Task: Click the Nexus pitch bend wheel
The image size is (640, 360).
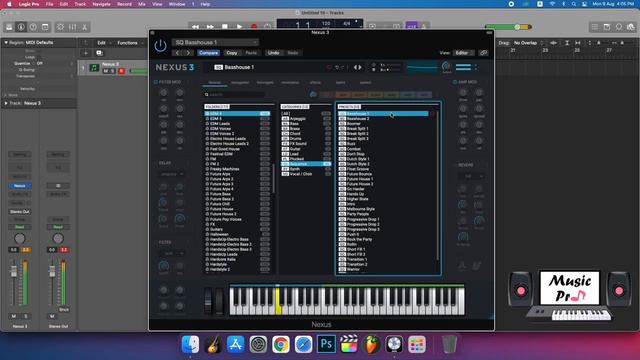Action: (208, 301)
